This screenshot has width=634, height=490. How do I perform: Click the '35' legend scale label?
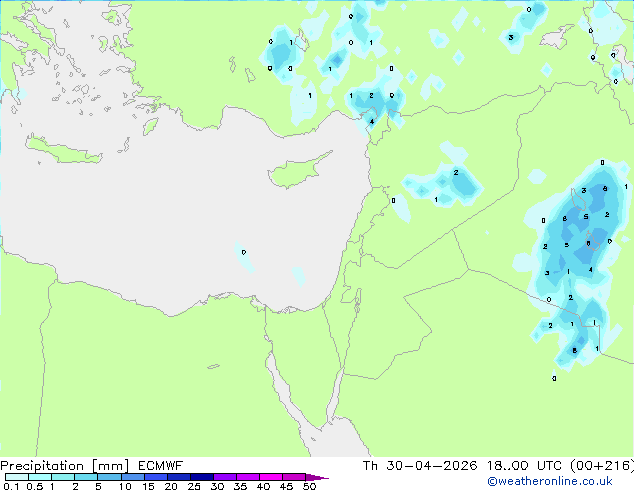click(240, 486)
